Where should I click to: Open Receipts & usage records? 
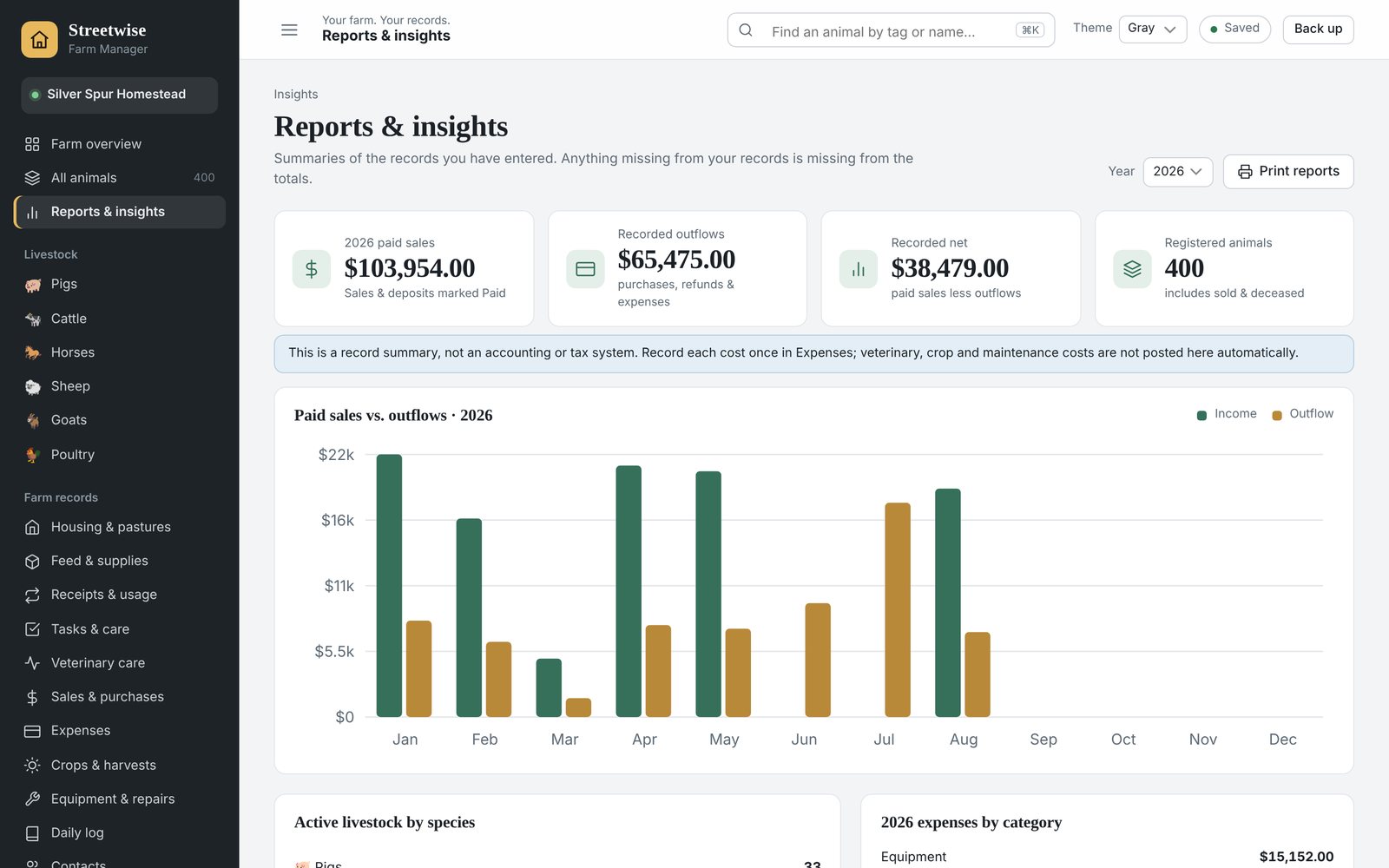(x=120, y=595)
